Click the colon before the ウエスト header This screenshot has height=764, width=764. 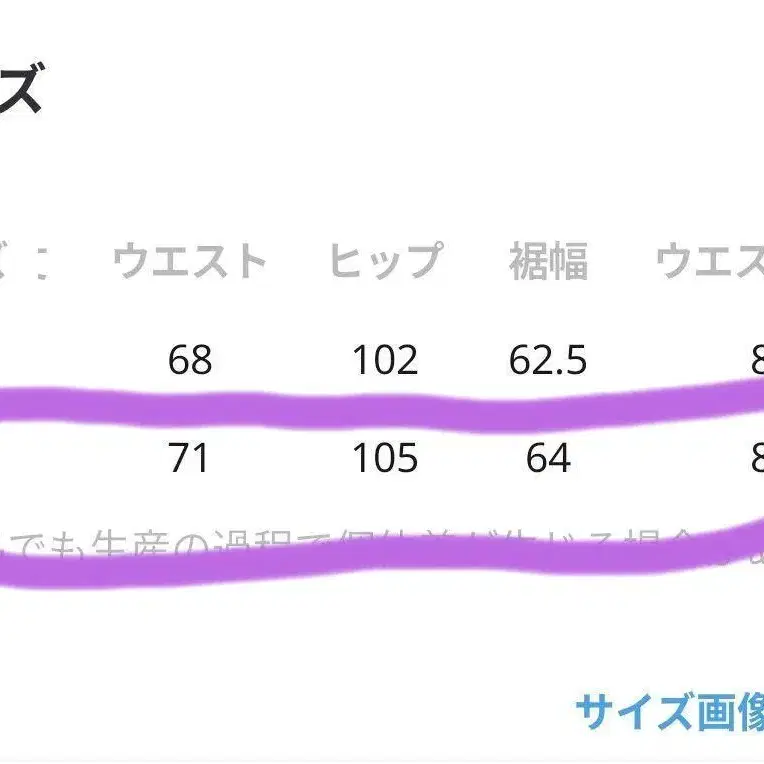tap(40, 264)
